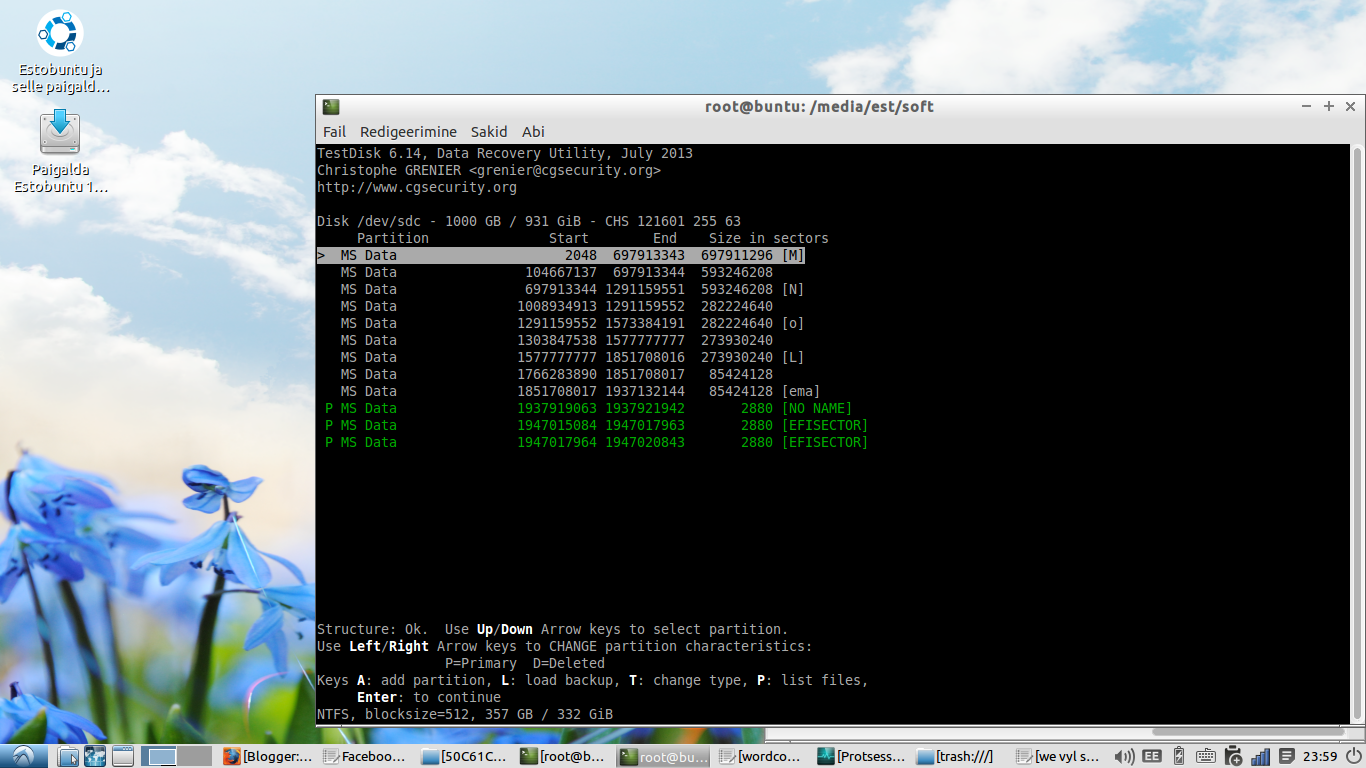Click the partition row starting at 104667137
This screenshot has height=768, width=1366.
coord(557,273)
